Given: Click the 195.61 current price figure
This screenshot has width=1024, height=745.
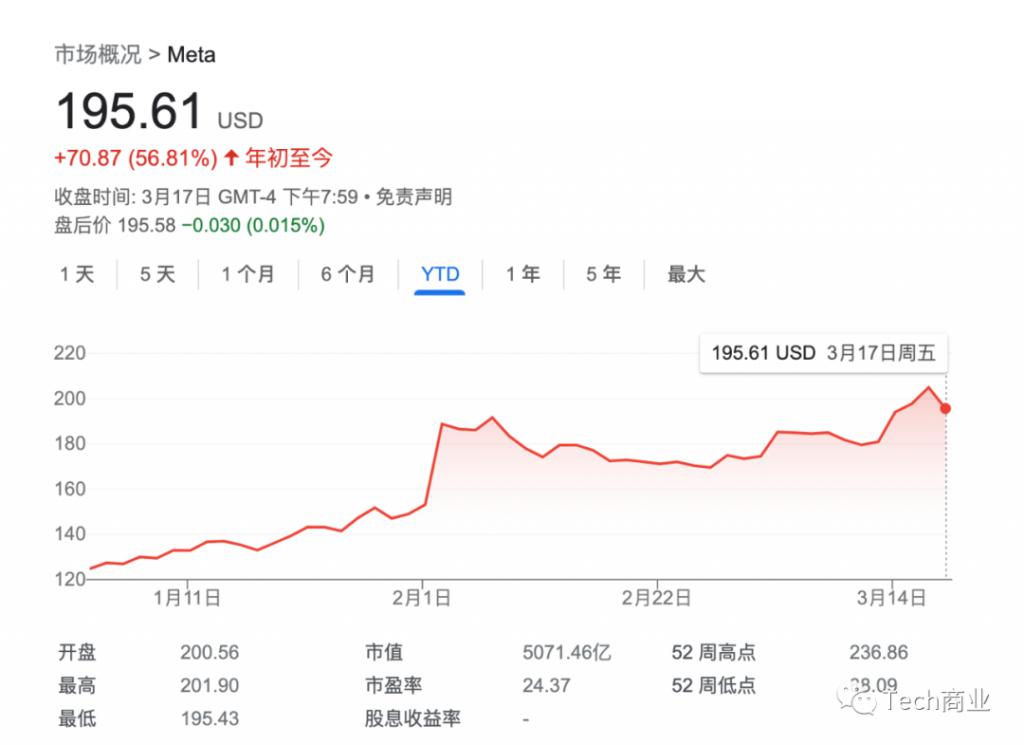Looking at the screenshot, I should pos(130,110).
